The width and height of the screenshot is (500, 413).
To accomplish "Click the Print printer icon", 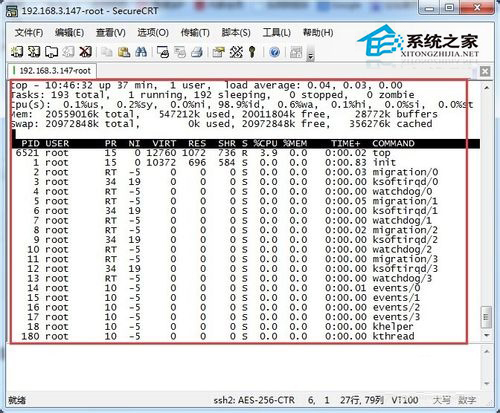I will point(197,52).
